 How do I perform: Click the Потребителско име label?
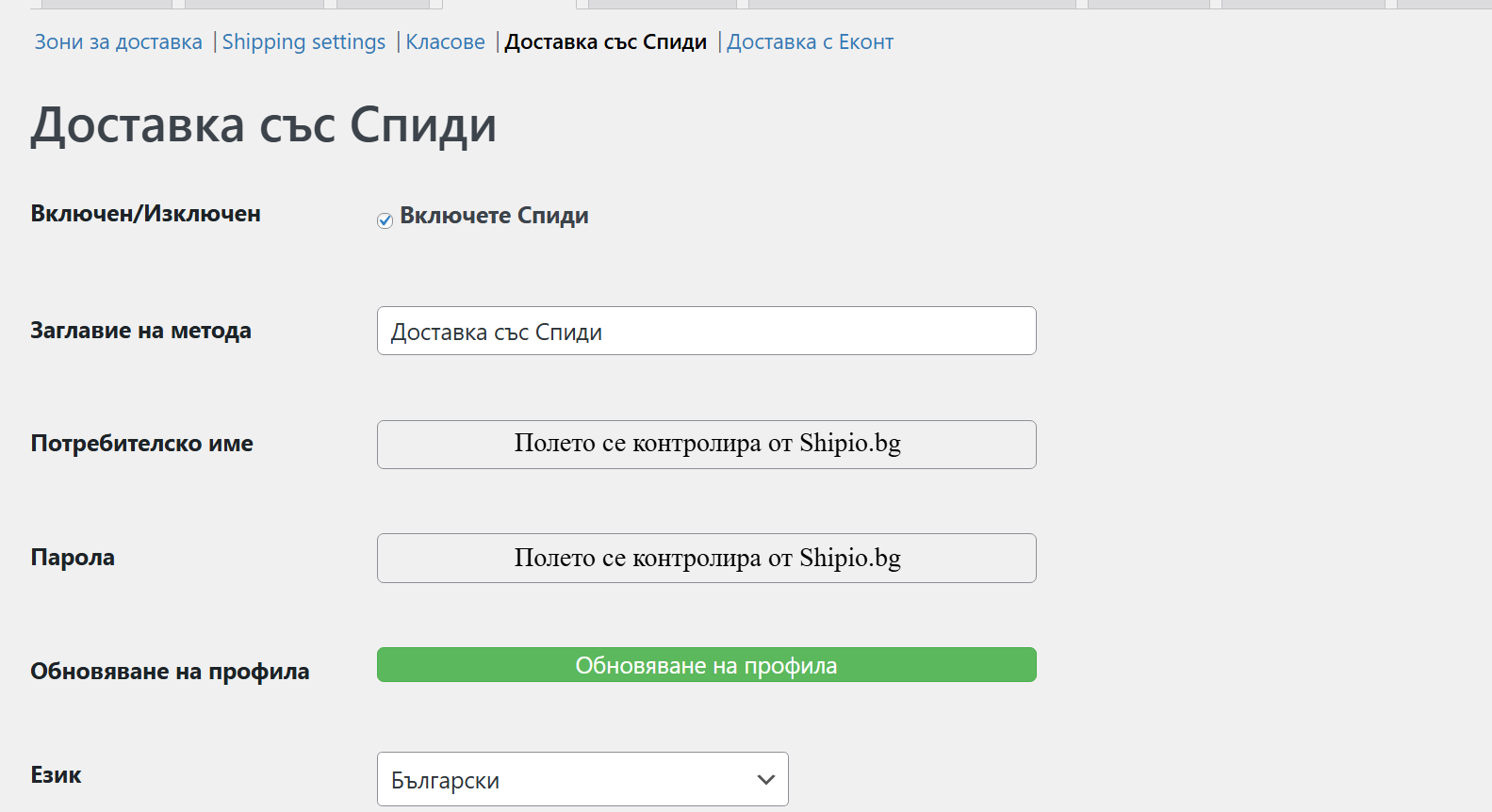click(x=142, y=444)
